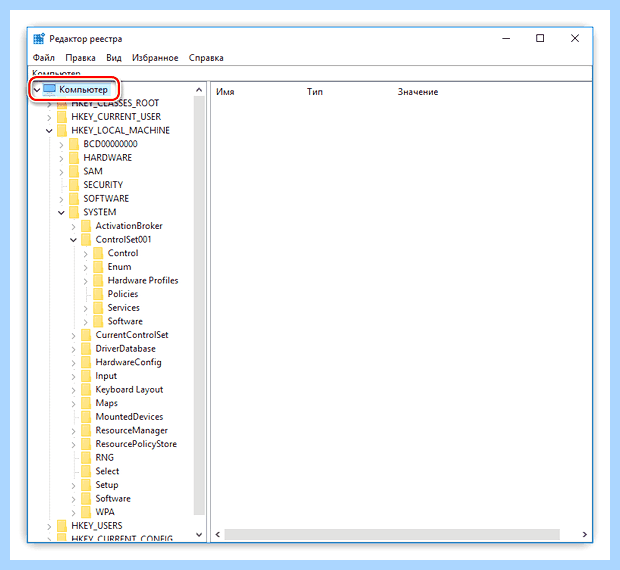Expand the HARDWARE key
620x570 pixels.
(61, 158)
